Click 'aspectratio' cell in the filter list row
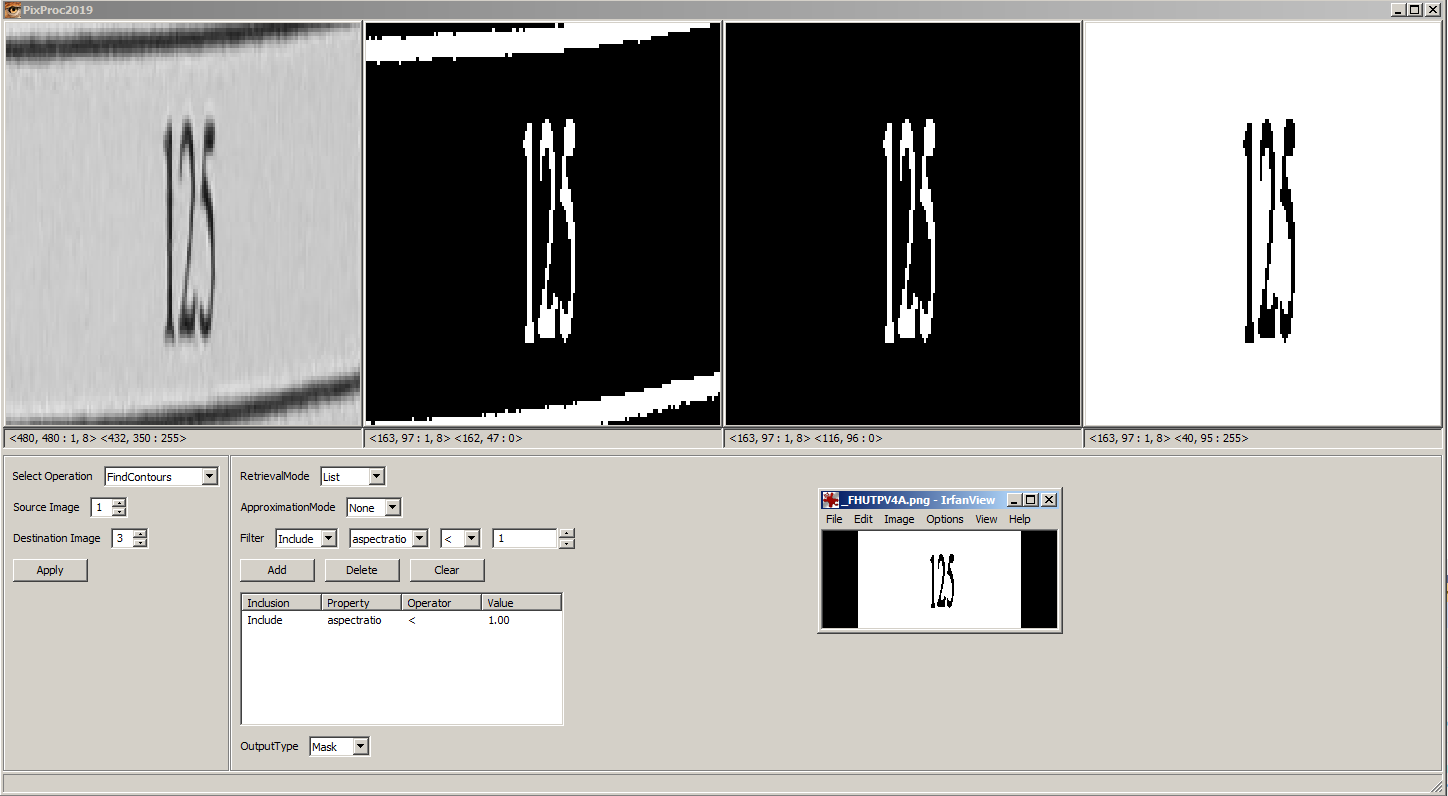The width and height of the screenshot is (1448, 796). click(355, 620)
